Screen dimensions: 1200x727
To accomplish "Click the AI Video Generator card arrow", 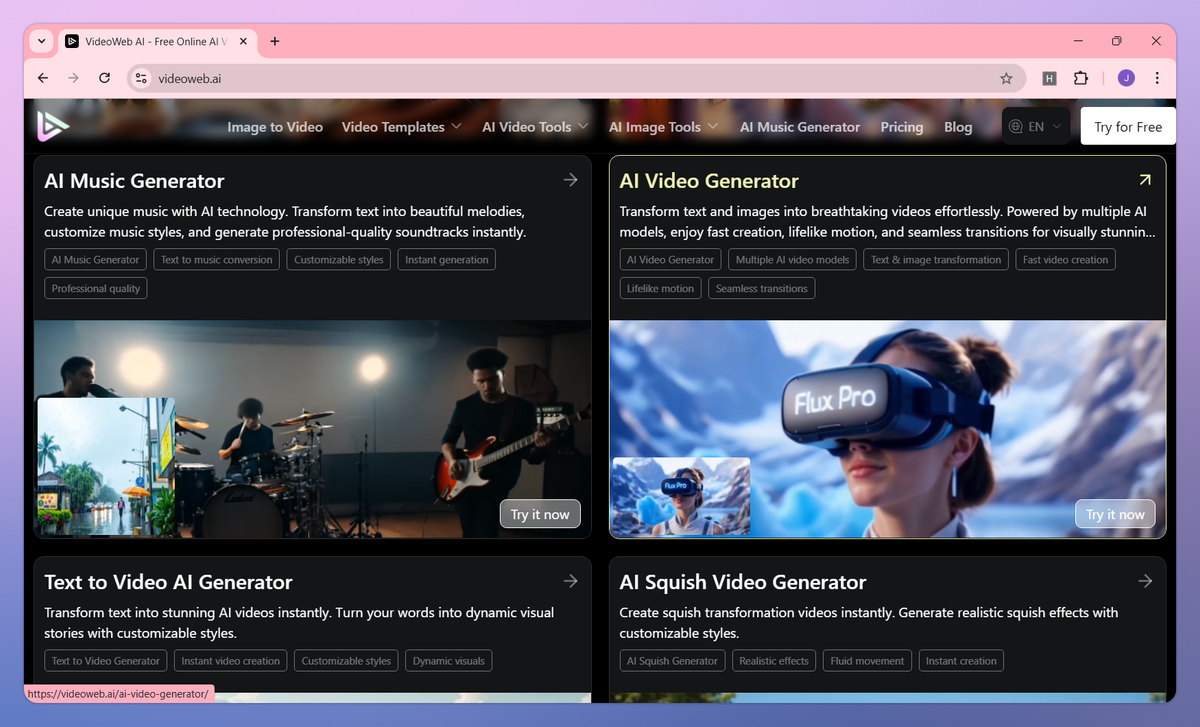I will [x=1145, y=180].
